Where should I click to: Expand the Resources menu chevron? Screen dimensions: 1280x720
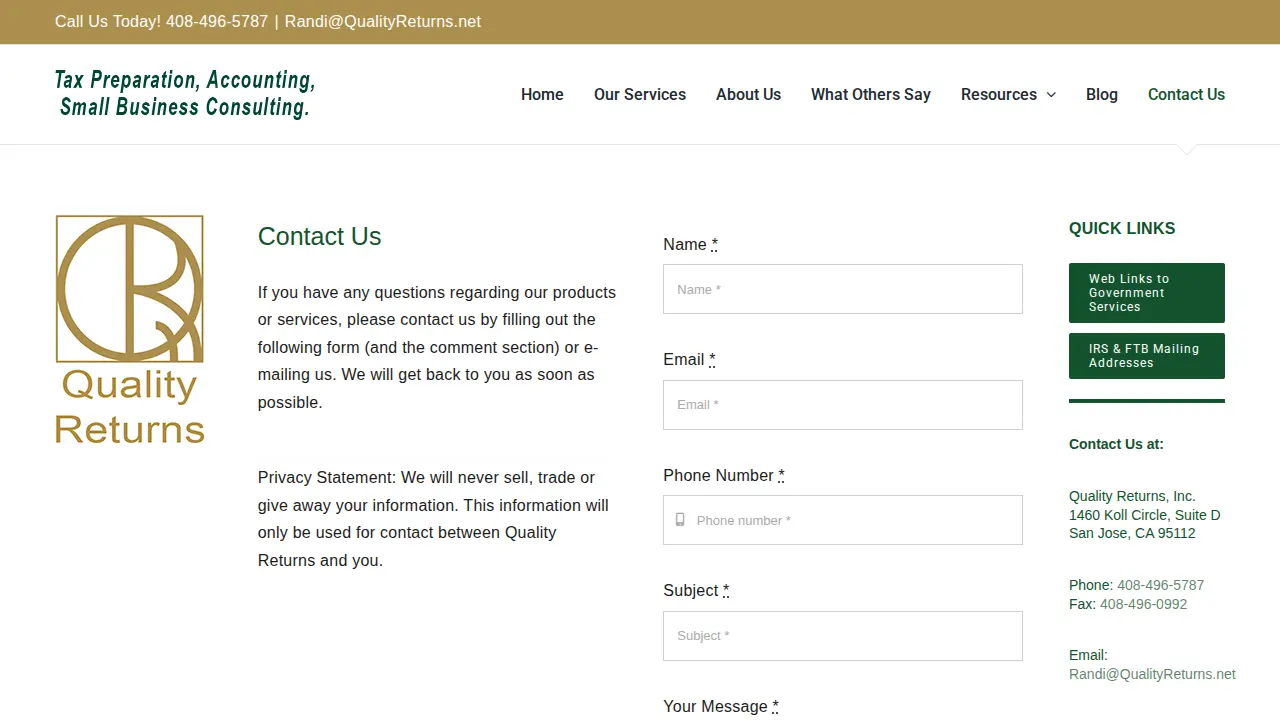(1051, 95)
